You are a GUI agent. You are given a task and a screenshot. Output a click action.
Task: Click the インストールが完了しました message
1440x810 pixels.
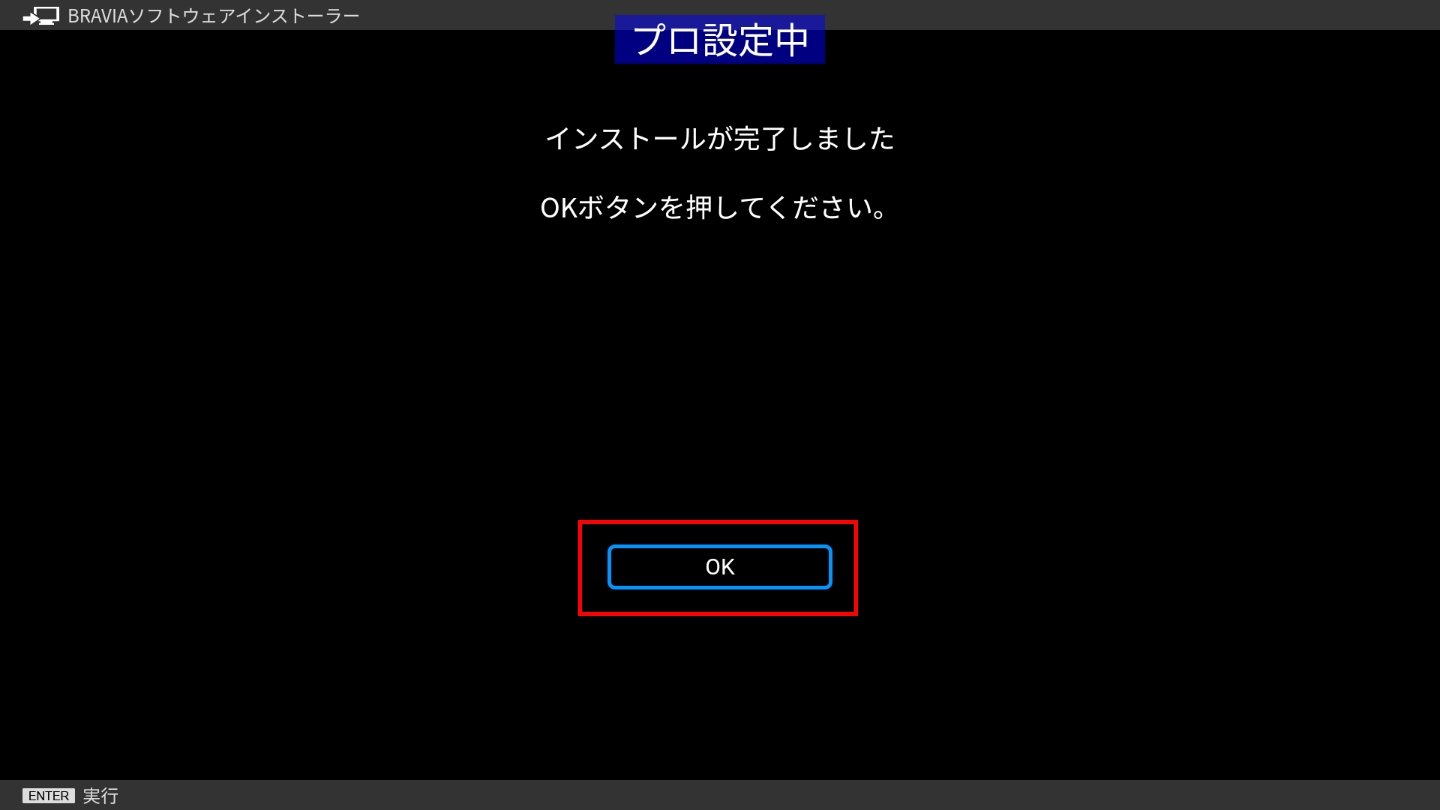coord(719,138)
